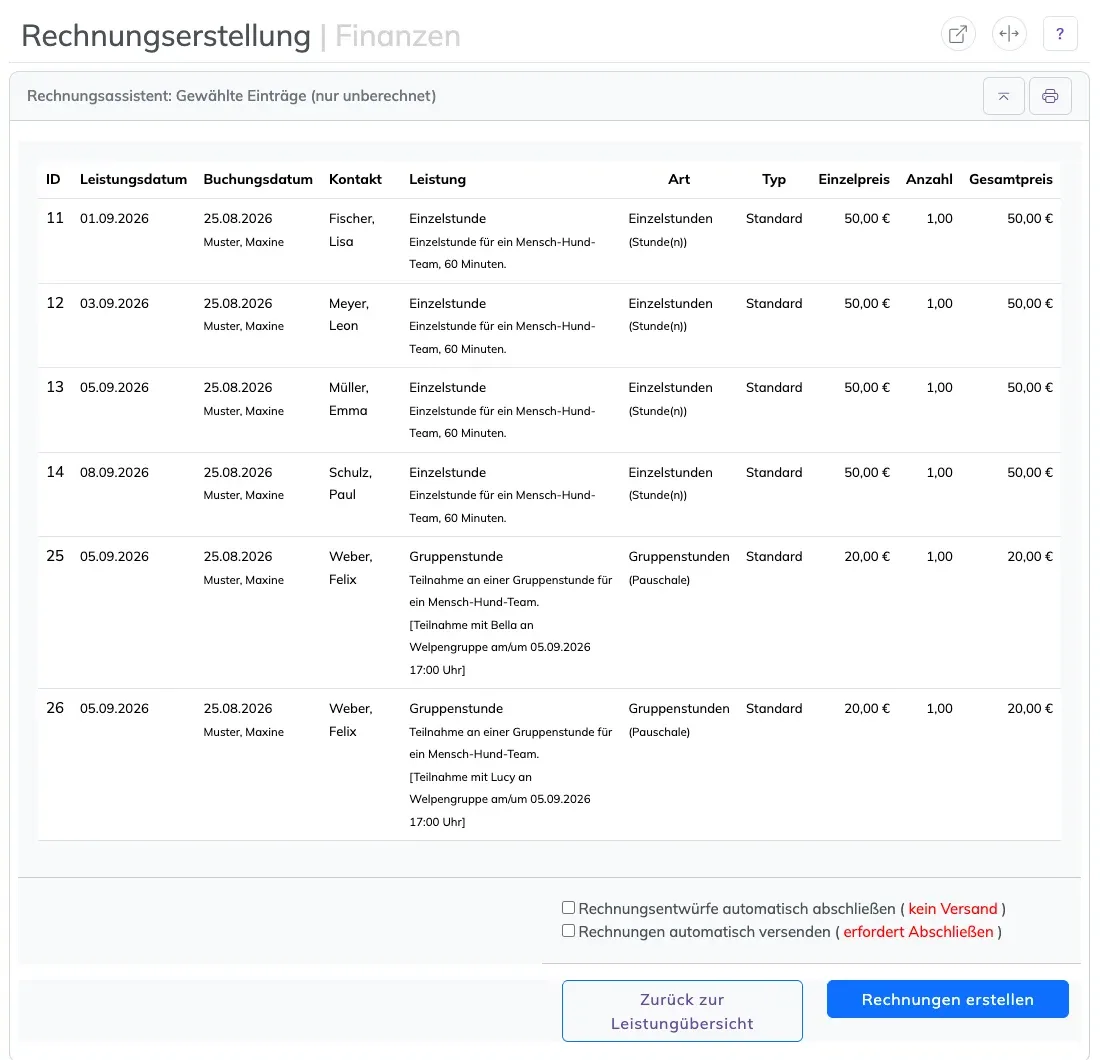Click Leistungsdatum 03.09.2026
This screenshot has height=1060, width=1100.
(114, 303)
